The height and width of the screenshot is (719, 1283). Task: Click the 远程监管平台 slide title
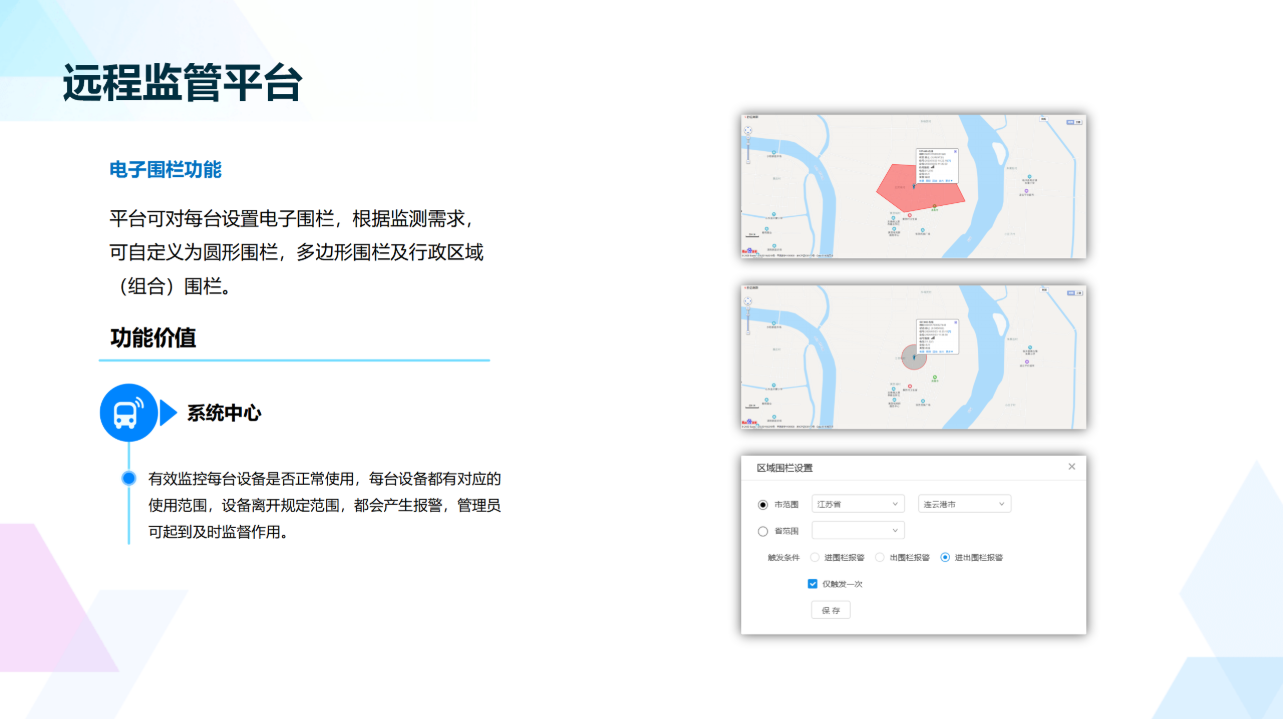182,82
